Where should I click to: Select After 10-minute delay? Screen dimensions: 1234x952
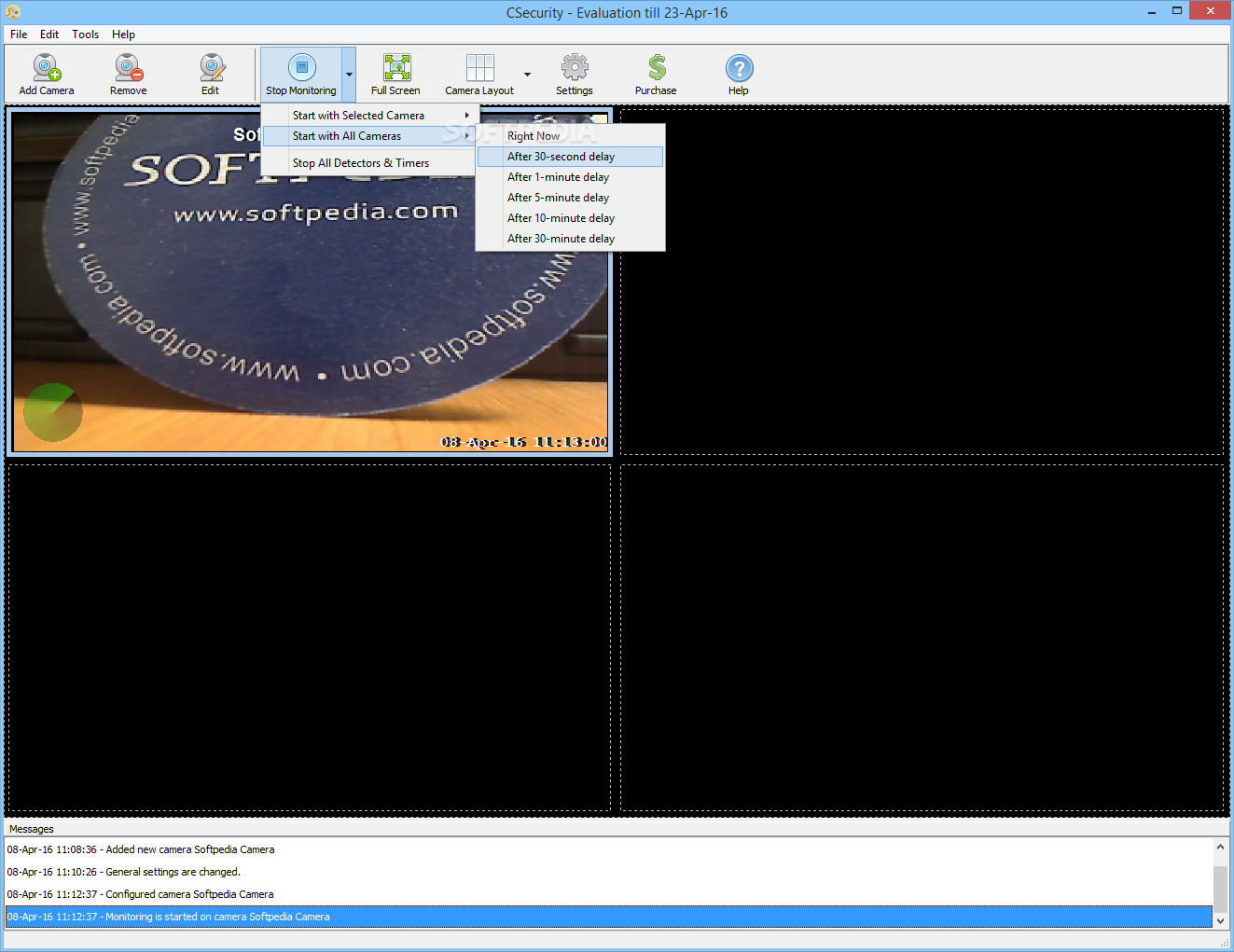coord(570,218)
